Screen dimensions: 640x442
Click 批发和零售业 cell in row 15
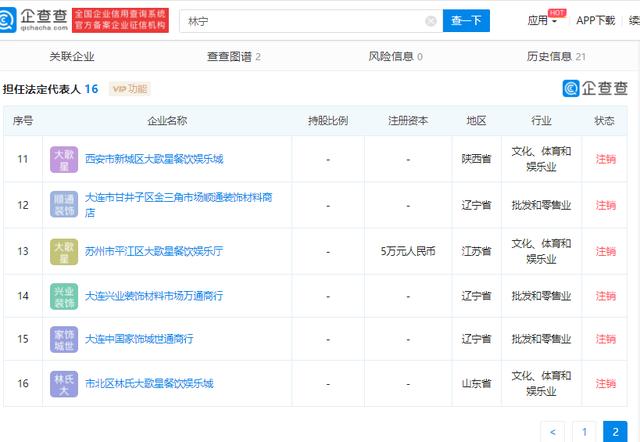coord(541,339)
